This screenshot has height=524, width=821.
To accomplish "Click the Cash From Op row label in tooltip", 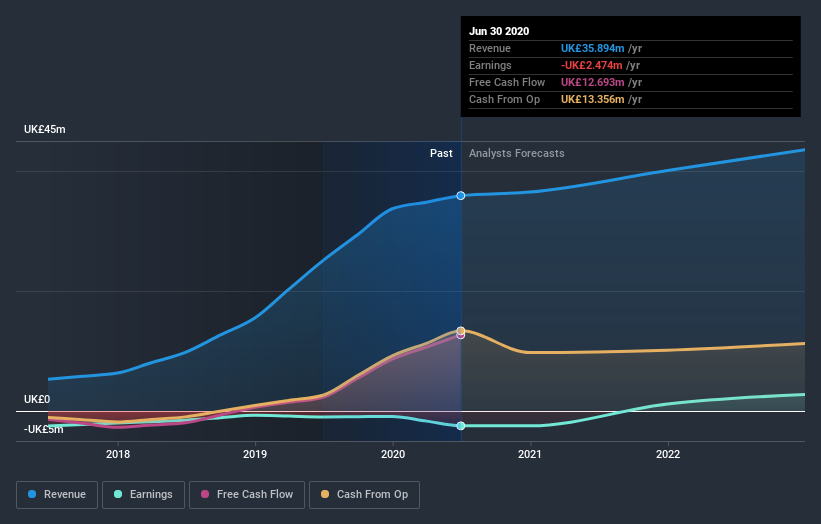I will (x=504, y=99).
